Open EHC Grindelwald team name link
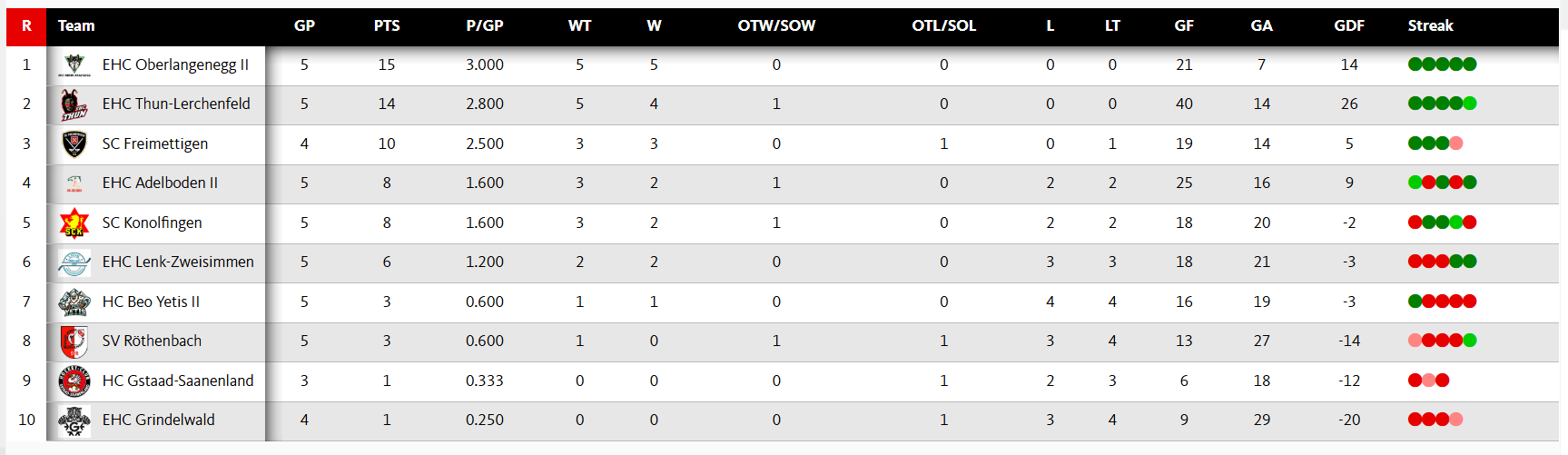 159,420
